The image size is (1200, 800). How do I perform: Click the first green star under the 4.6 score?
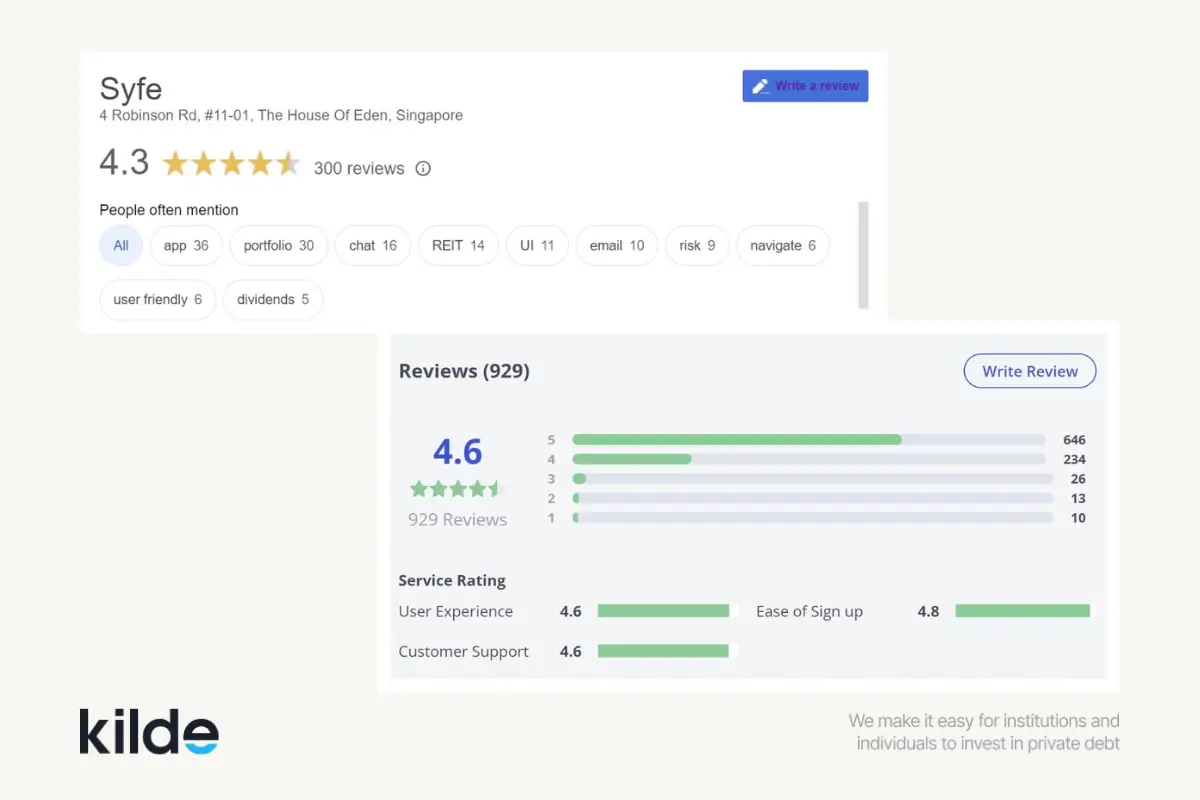pyautogui.click(x=418, y=488)
